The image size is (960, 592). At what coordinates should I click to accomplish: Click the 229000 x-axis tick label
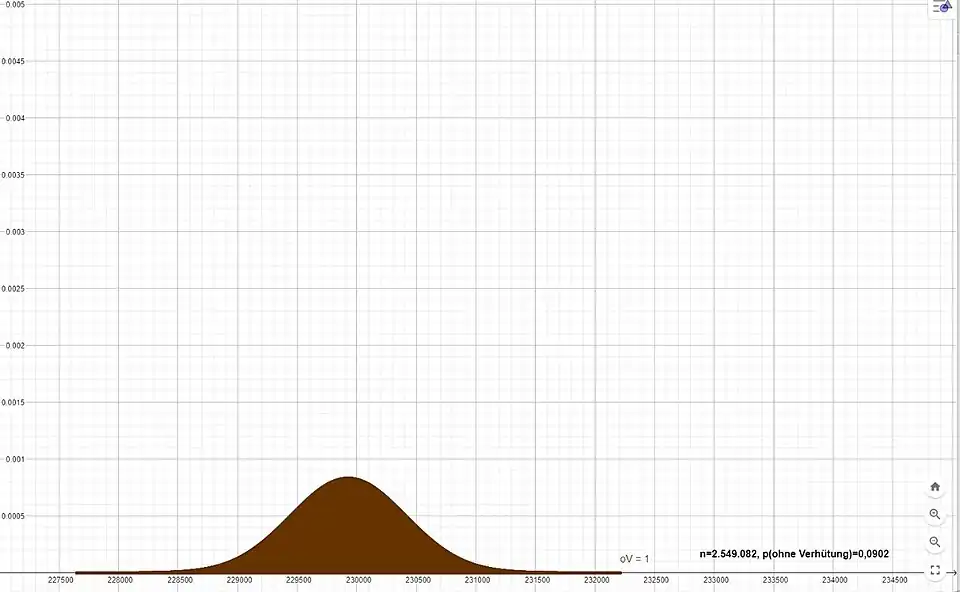click(240, 581)
